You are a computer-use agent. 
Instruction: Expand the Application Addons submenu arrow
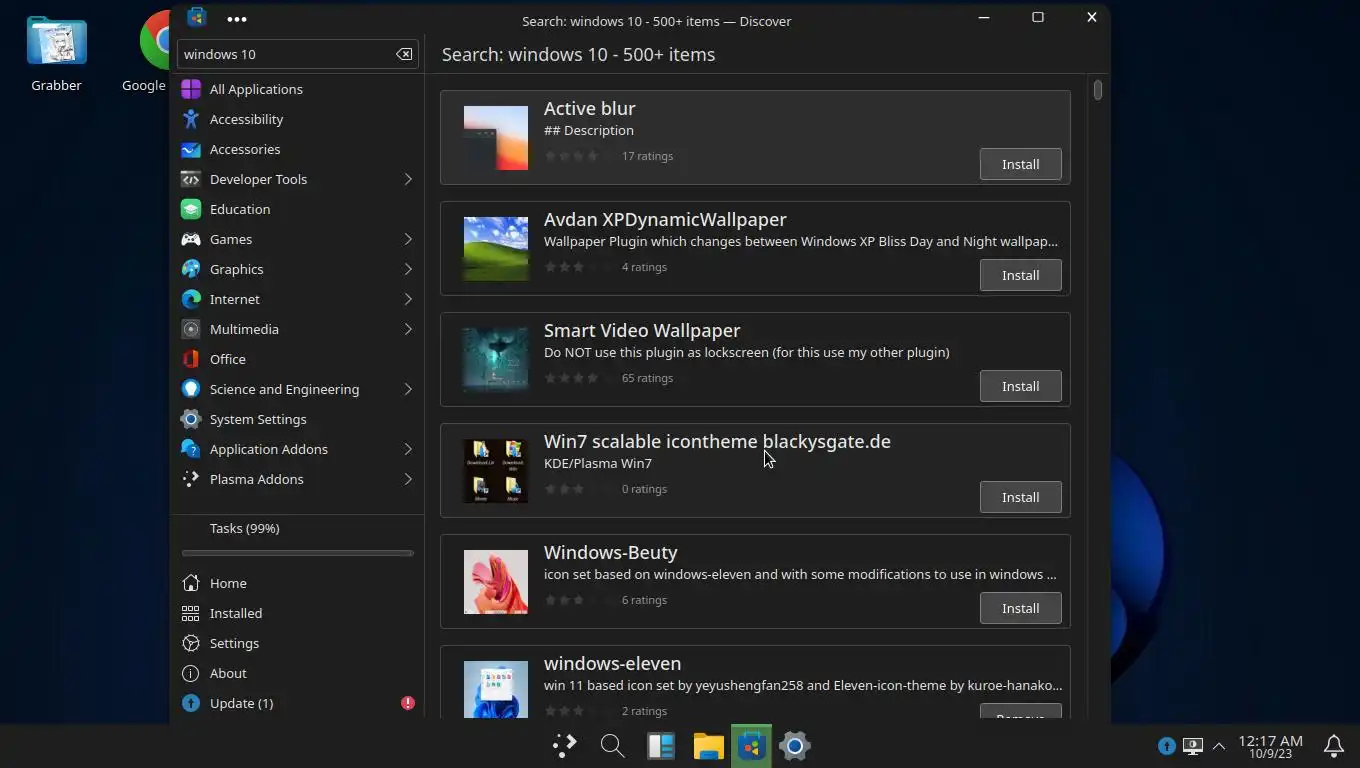408,449
